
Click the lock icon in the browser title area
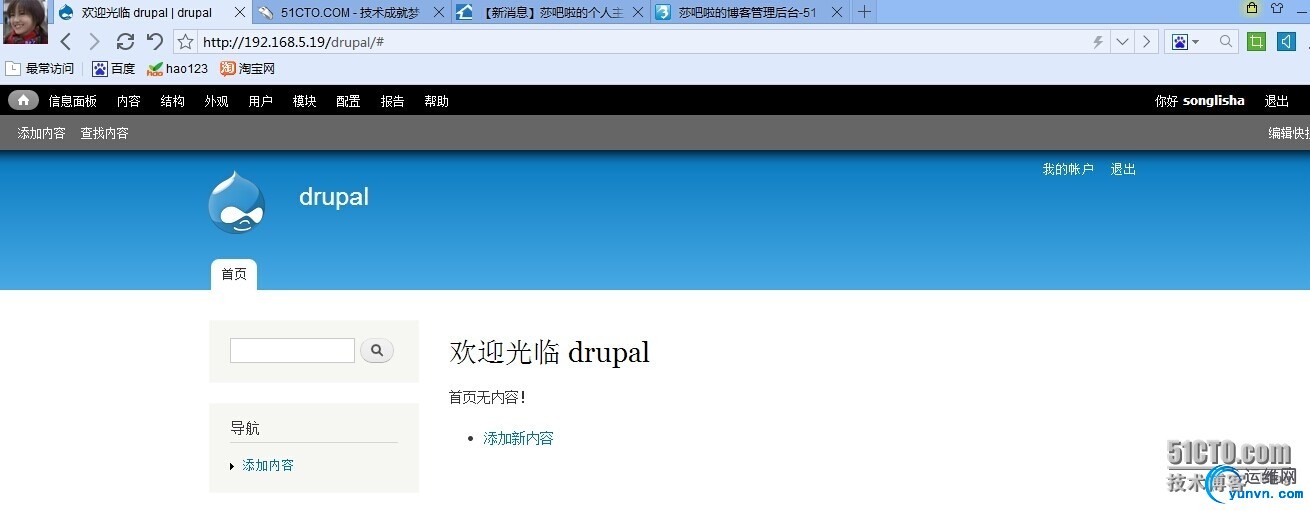(x=1252, y=8)
